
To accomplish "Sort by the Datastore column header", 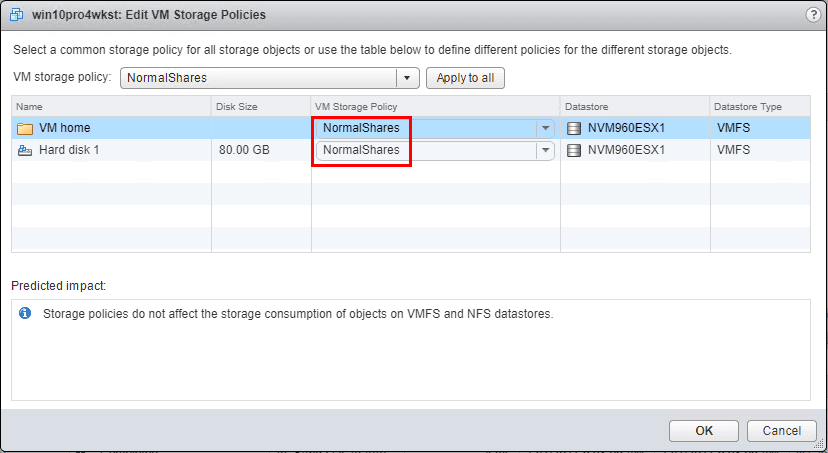I will click(x=635, y=106).
